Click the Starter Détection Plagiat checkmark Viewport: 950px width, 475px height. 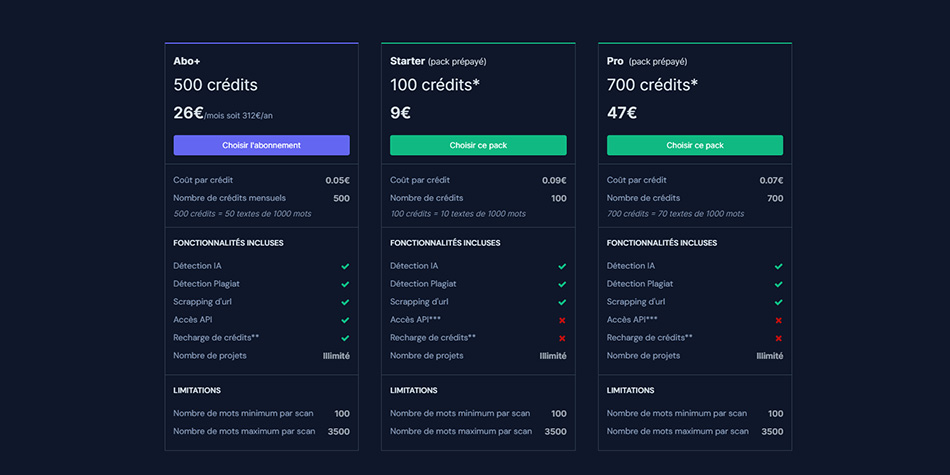562,284
